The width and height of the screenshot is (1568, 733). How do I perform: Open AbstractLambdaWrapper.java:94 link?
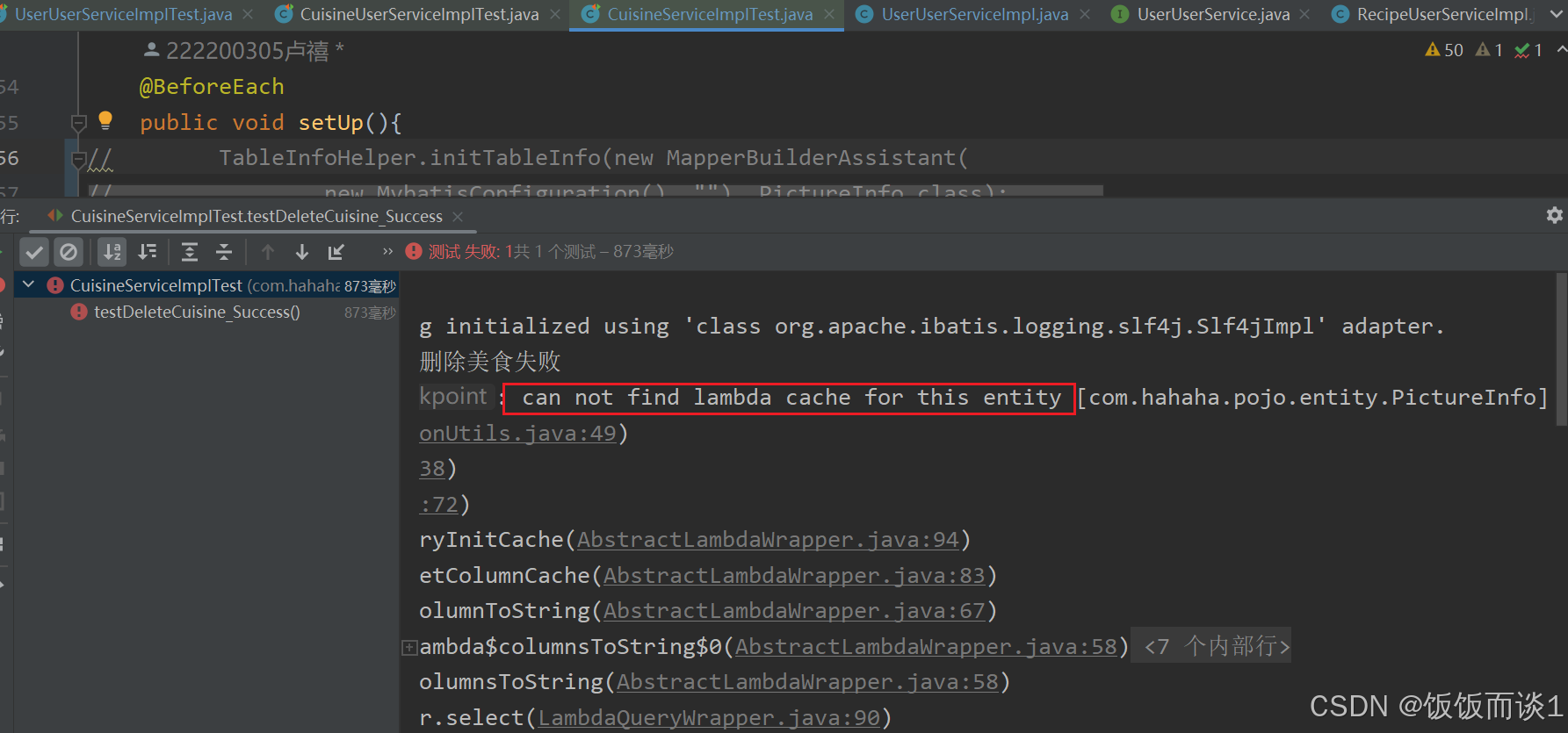click(767, 540)
